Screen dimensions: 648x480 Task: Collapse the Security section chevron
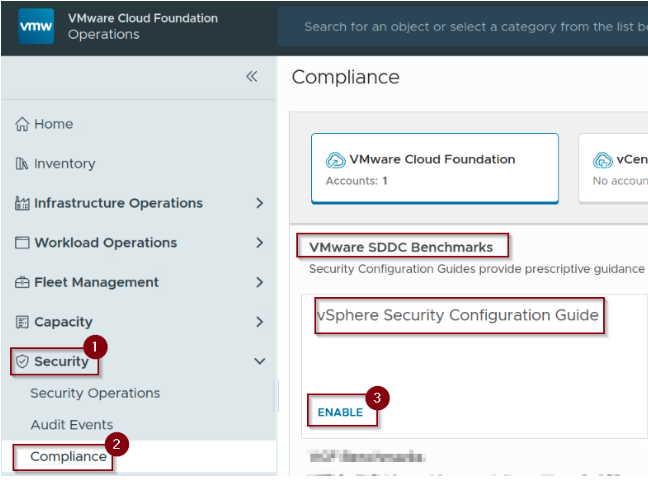[x=260, y=361]
